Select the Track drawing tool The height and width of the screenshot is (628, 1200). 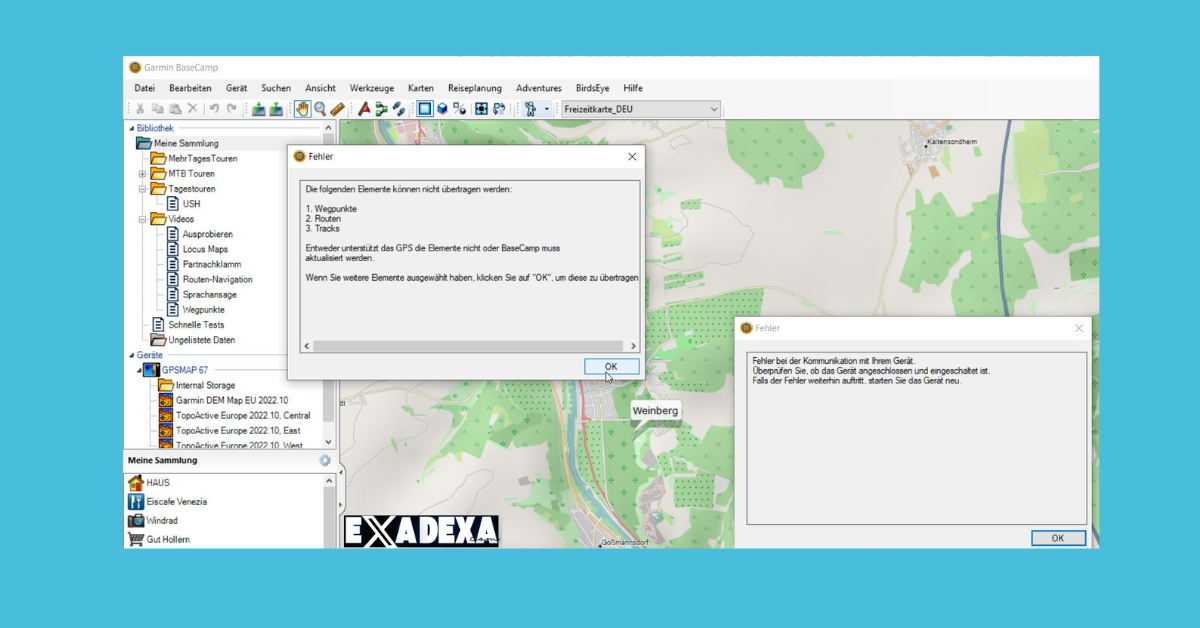[398, 109]
